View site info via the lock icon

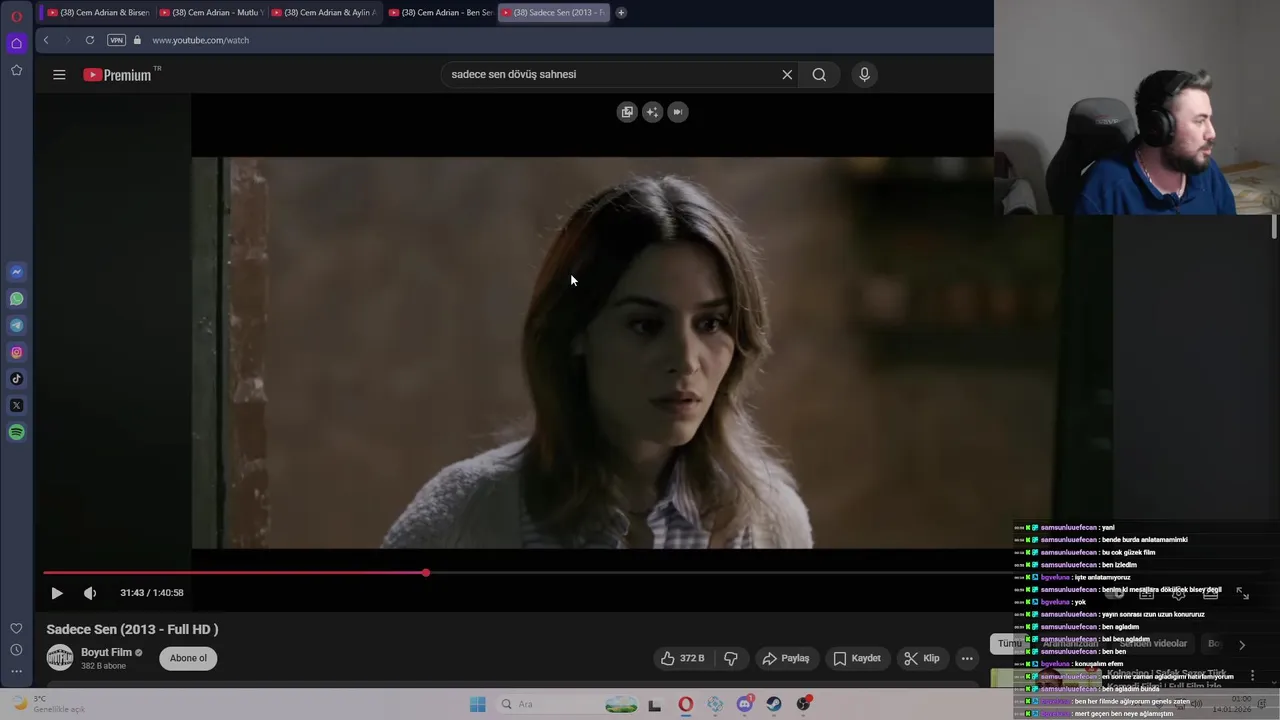click(x=138, y=40)
